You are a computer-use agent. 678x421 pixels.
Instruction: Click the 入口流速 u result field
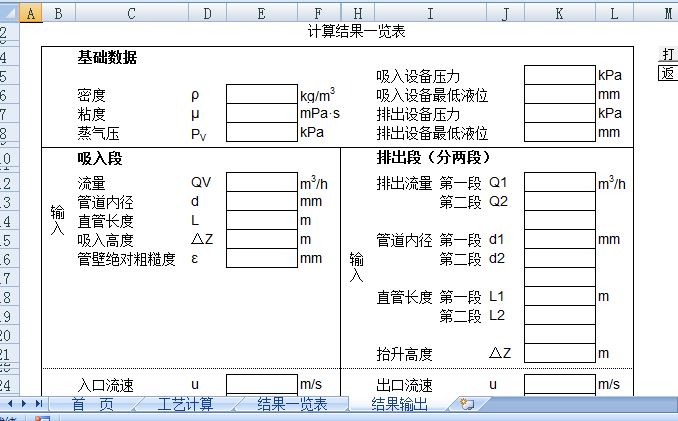[x=262, y=384]
